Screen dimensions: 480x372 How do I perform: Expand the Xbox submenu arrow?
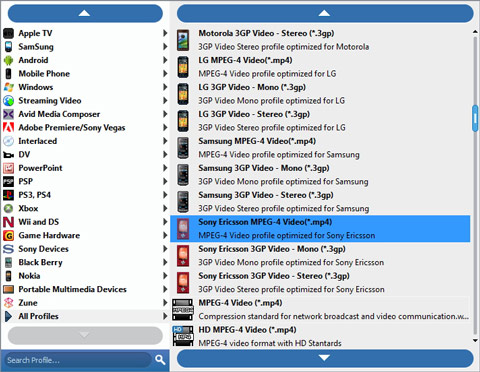(x=165, y=208)
